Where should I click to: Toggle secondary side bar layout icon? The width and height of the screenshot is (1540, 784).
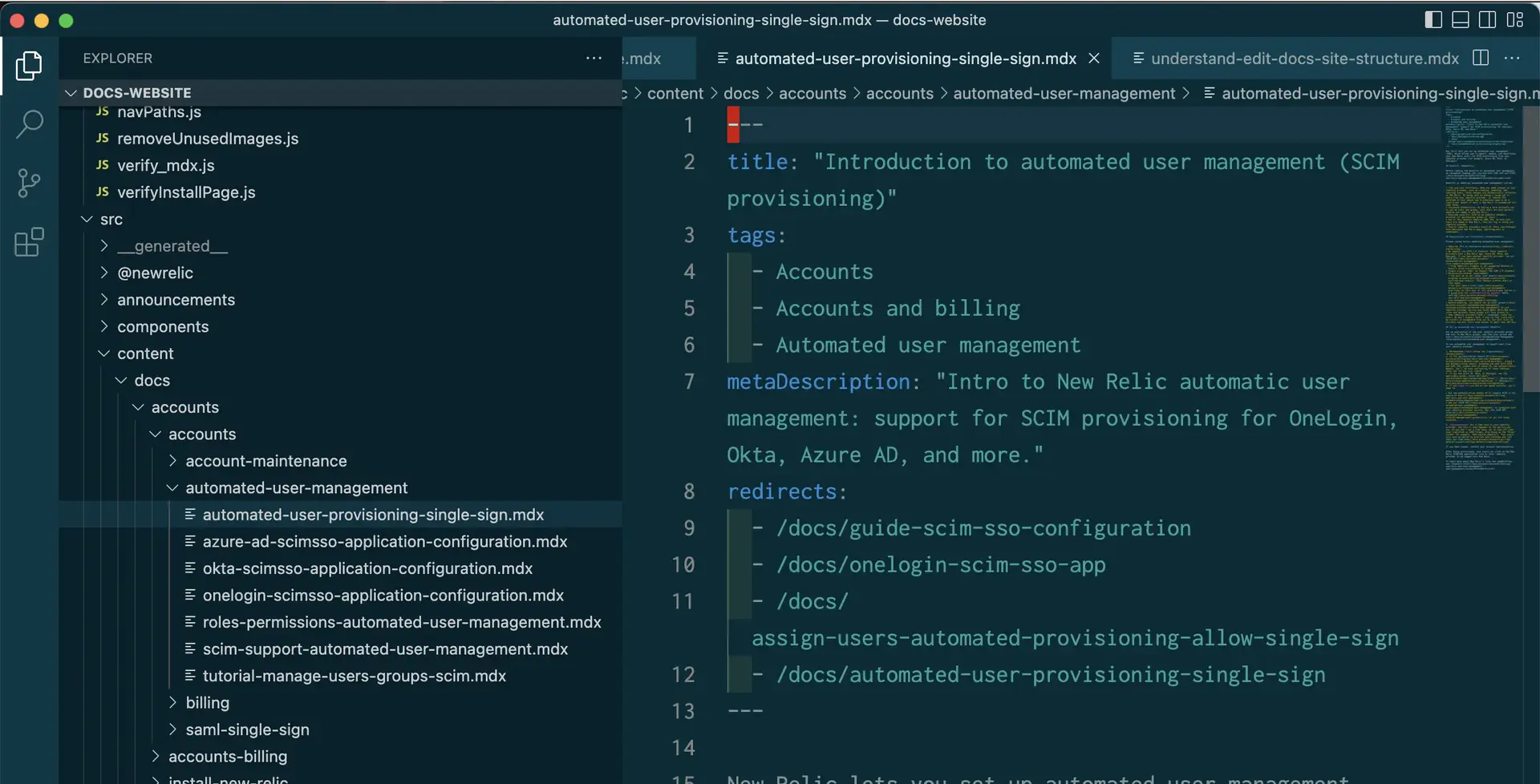[1487, 20]
